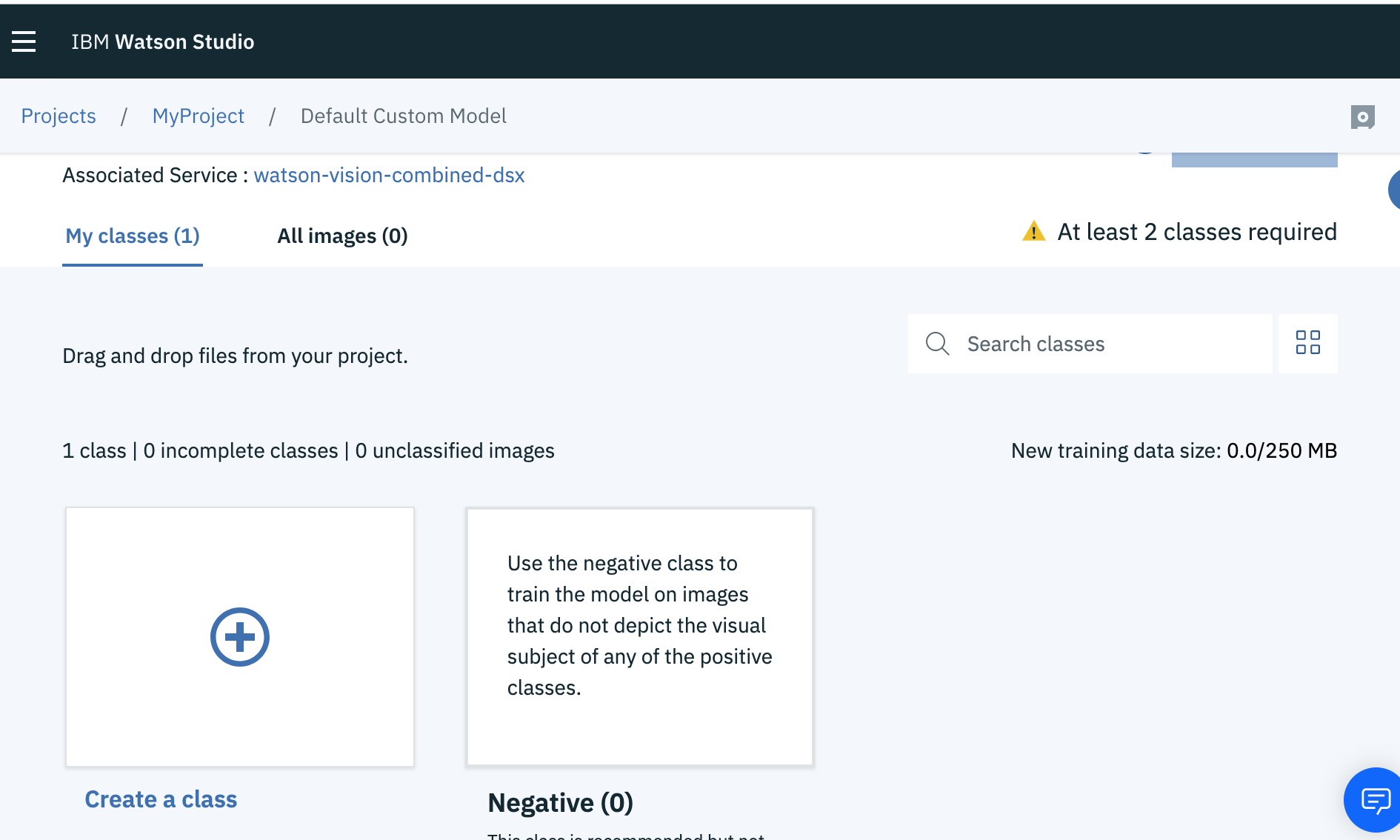Click the IBM Watson Studio title
This screenshot has height=840, width=1400.
(163, 42)
